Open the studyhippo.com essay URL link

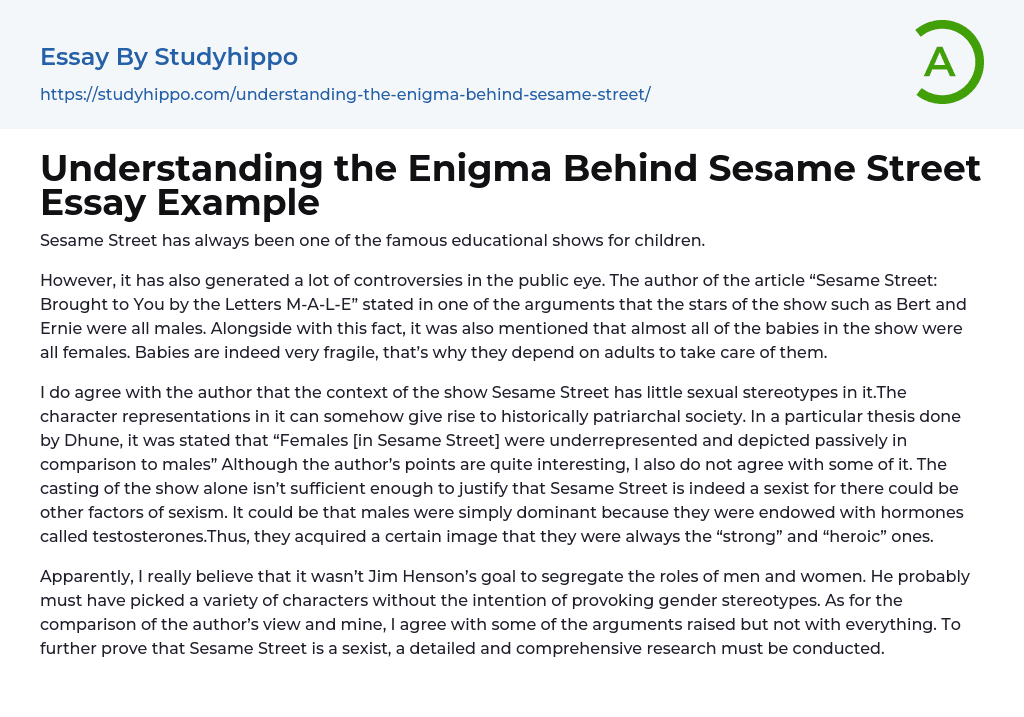coord(345,94)
